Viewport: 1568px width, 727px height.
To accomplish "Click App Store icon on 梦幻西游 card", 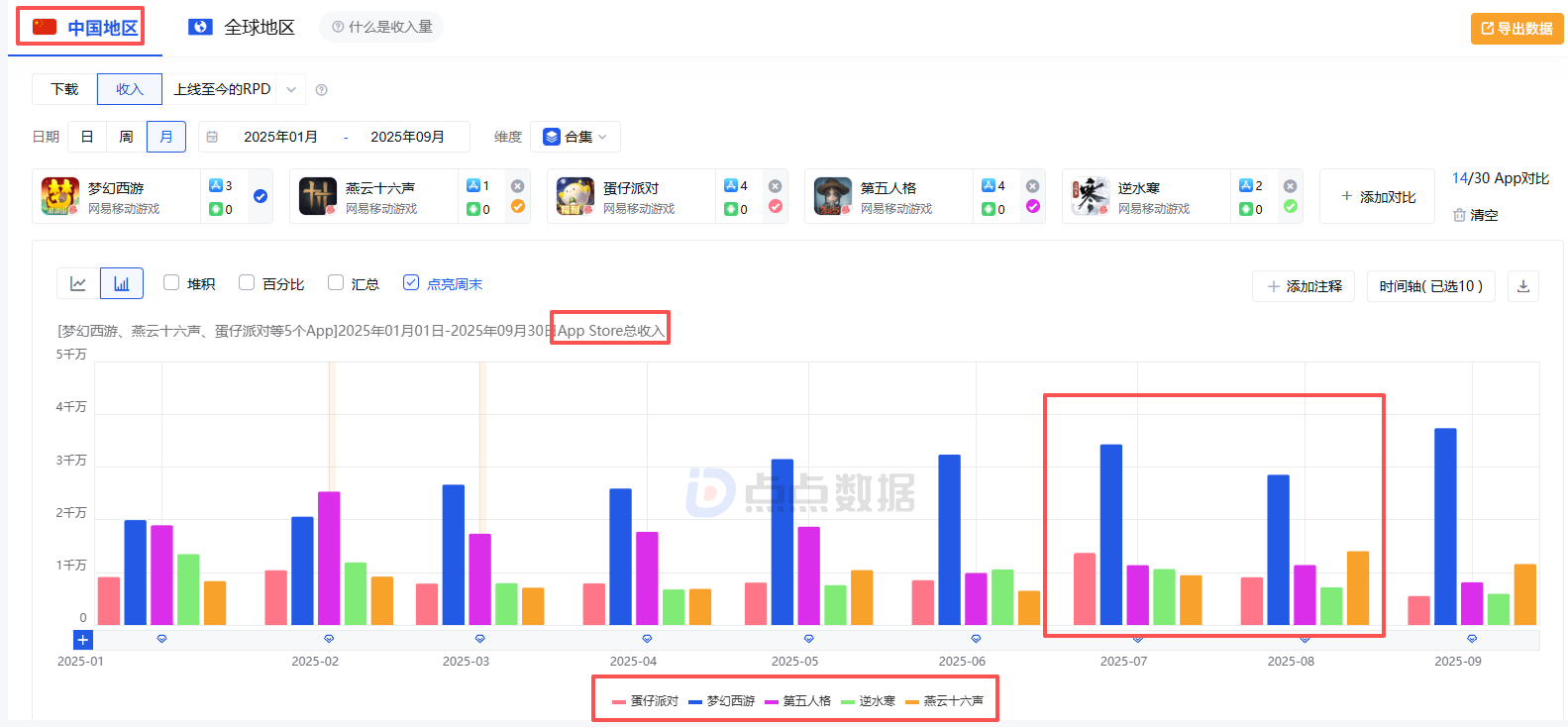I will pyautogui.click(x=216, y=185).
